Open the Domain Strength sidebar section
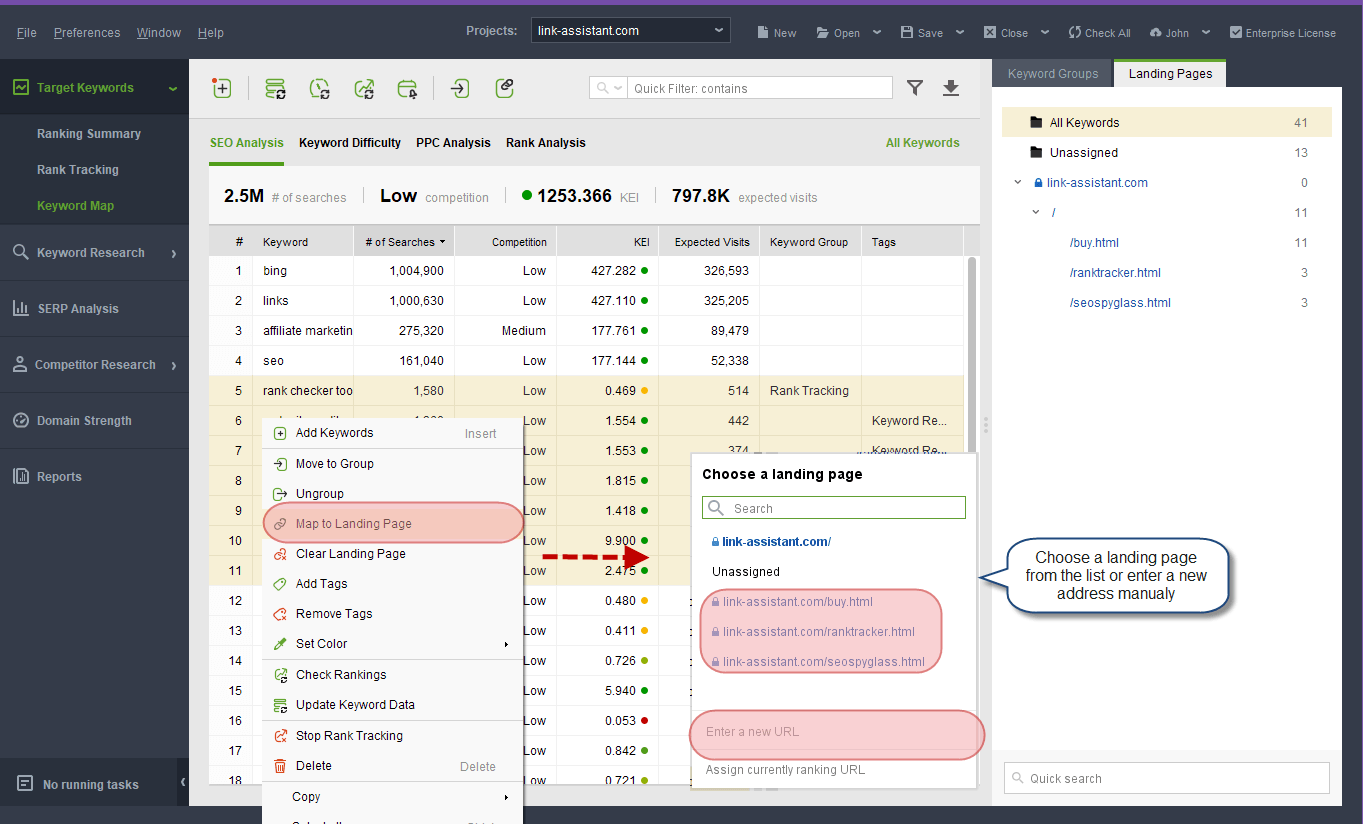The image size is (1363, 824). [x=94, y=421]
